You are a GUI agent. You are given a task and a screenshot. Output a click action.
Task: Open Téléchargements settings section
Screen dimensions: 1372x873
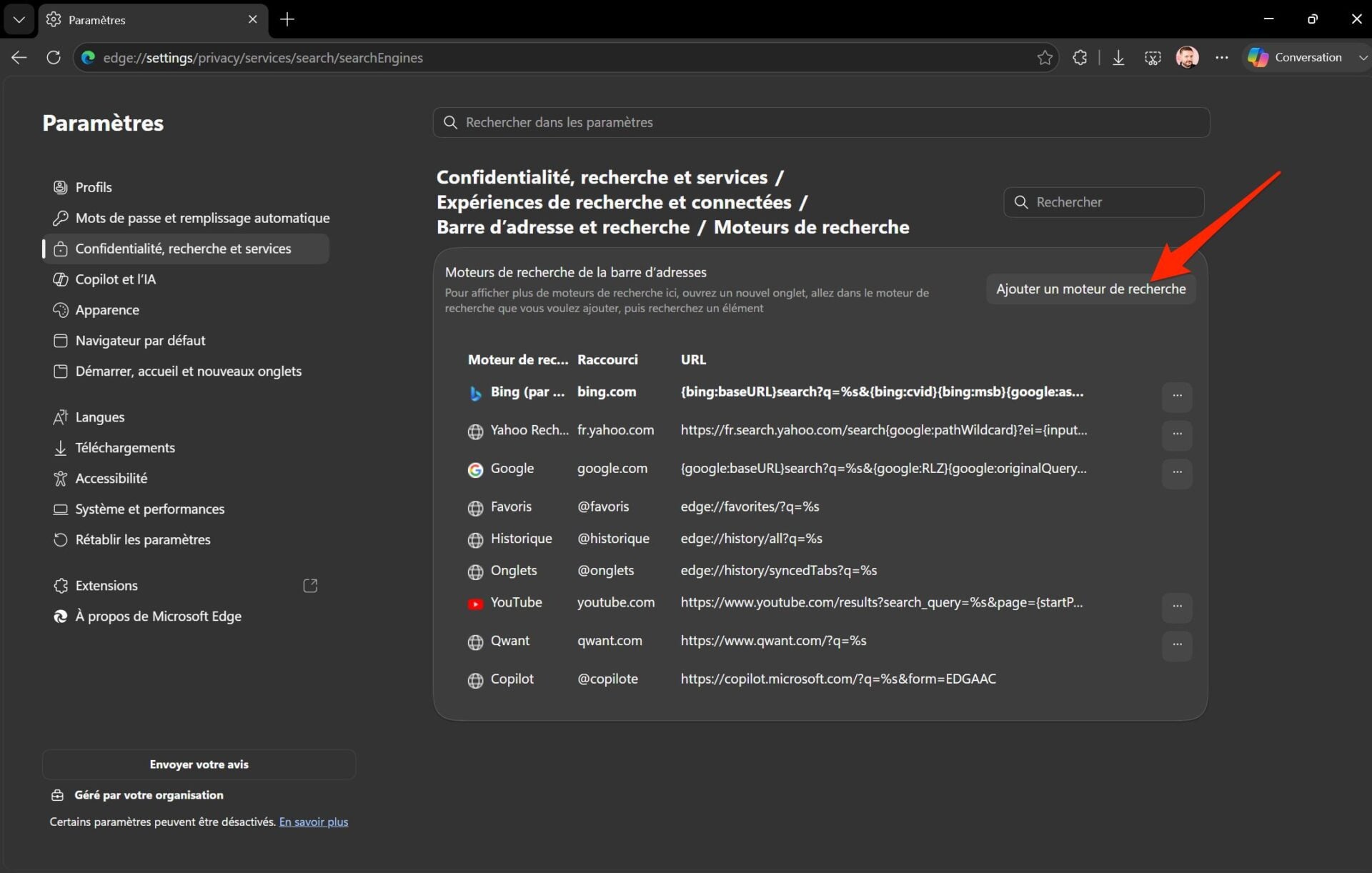click(x=186, y=448)
